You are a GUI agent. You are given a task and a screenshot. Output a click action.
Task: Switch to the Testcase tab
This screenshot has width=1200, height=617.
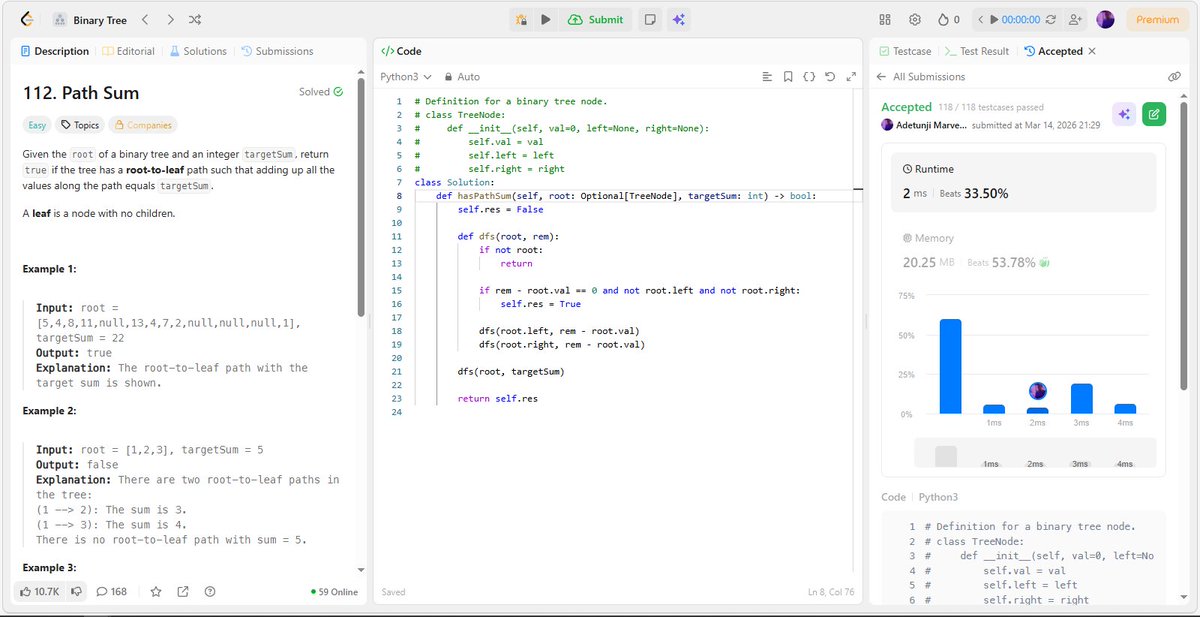coord(905,51)
